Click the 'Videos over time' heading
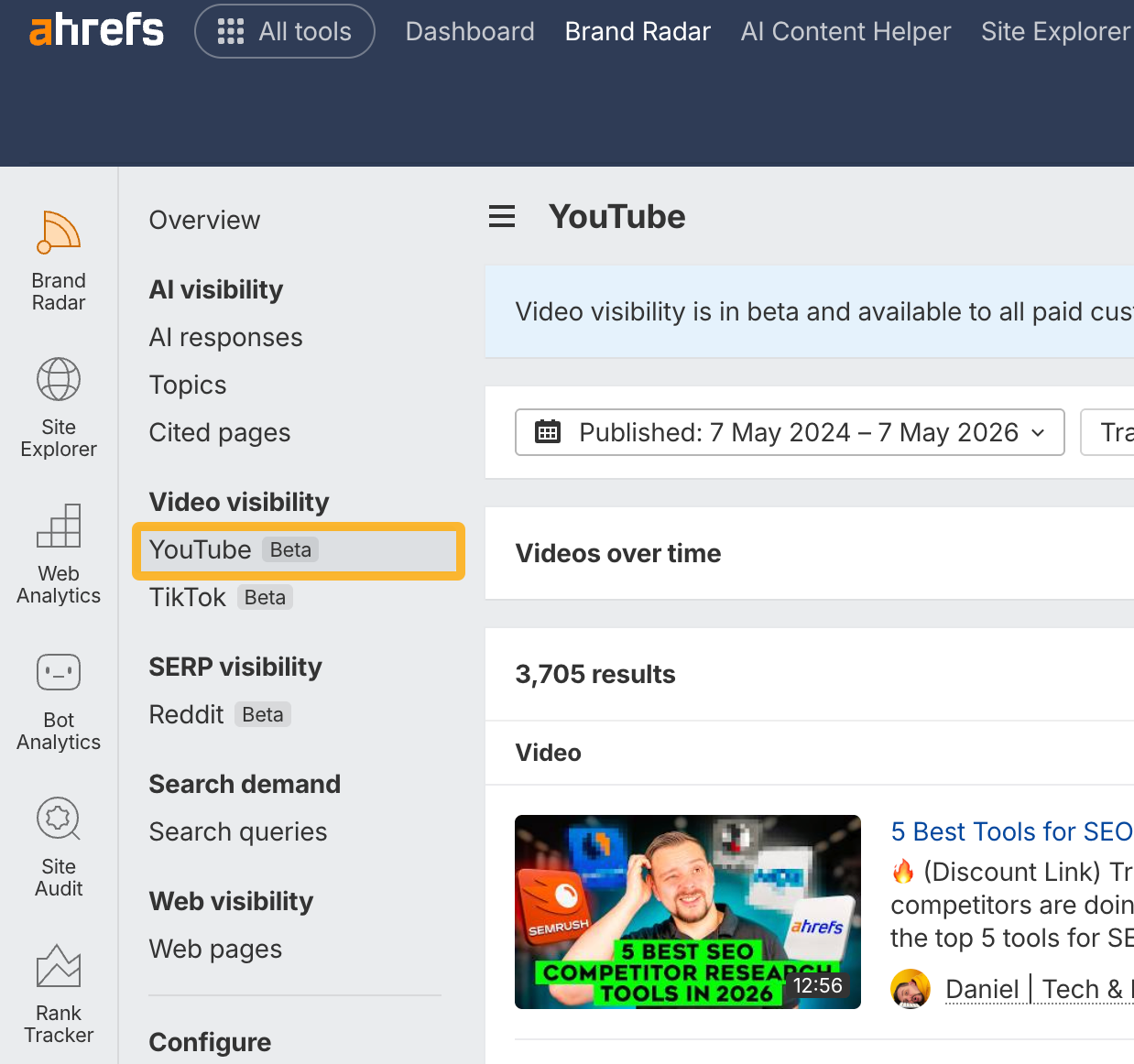The image size is (1134, 1064). click(x=618, y=553)
